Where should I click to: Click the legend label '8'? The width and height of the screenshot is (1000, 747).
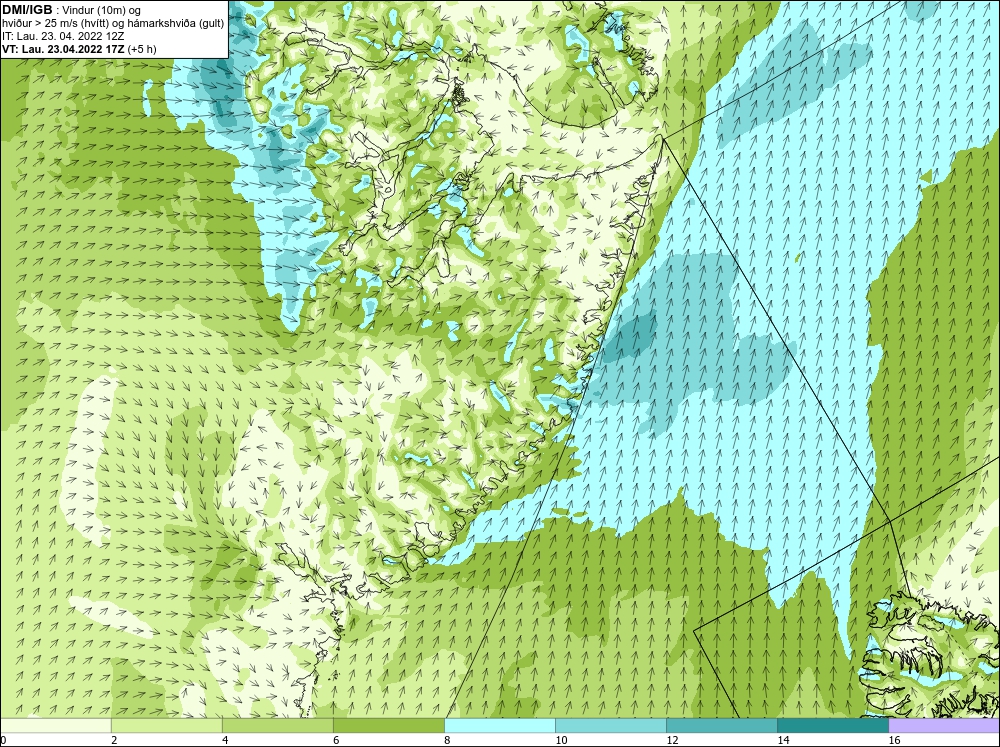coord(447,740)
